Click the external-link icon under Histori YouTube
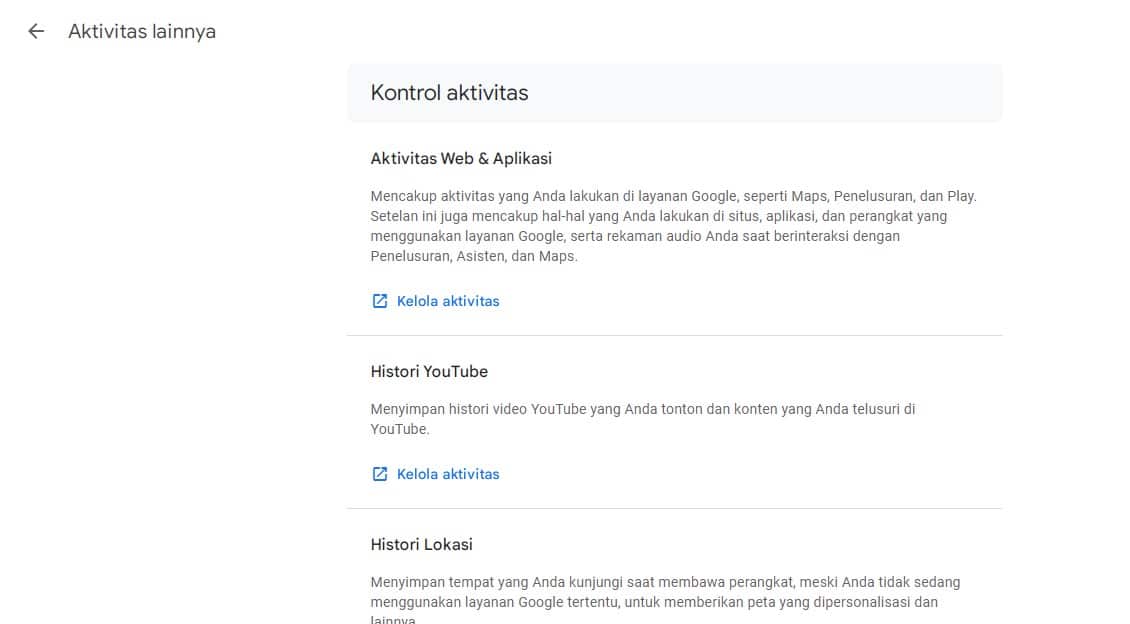Image resolution: width=1130 pixels, height=624 pixels. [x=379, y=473]
